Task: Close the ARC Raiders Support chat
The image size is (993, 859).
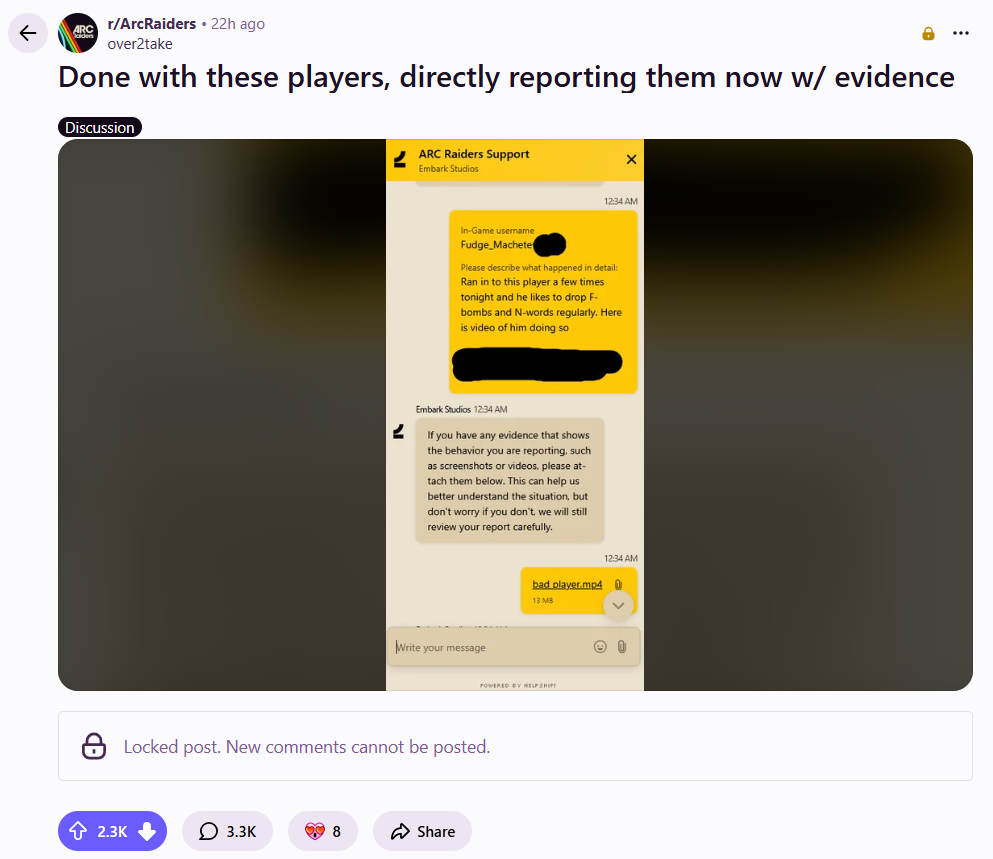Action: tap(631, 159)
